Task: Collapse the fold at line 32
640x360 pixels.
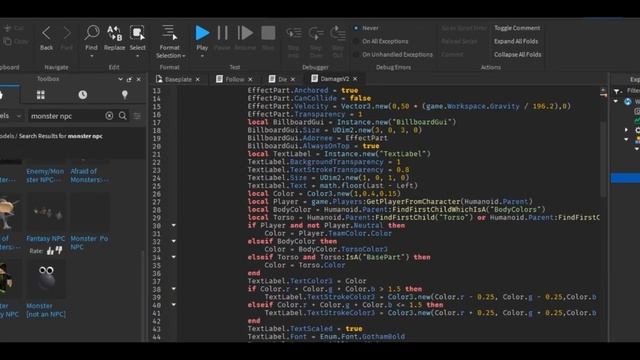Action: [173, 241]
